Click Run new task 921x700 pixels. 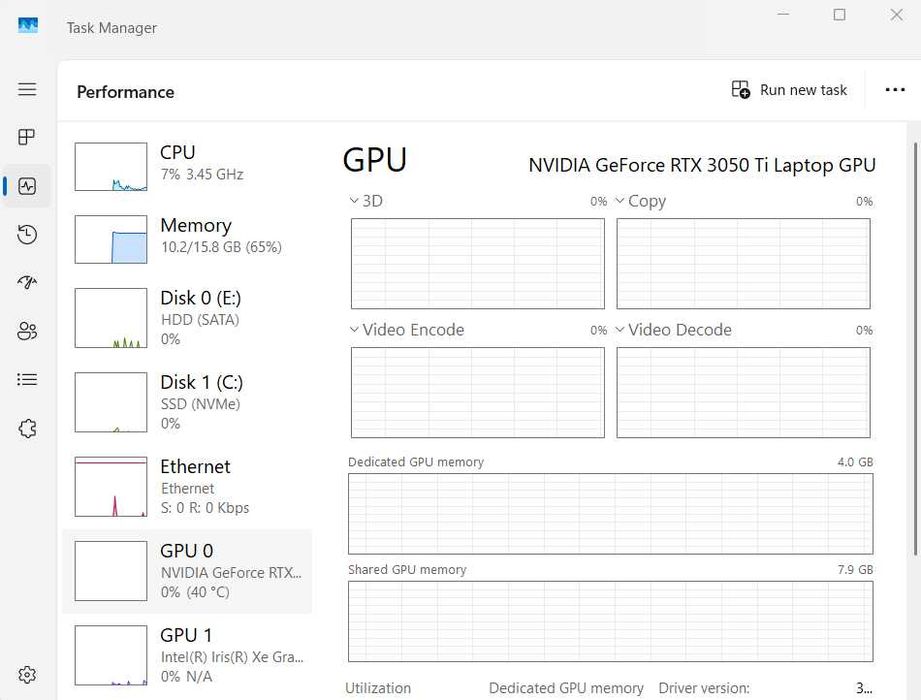(x=789, y=90)
